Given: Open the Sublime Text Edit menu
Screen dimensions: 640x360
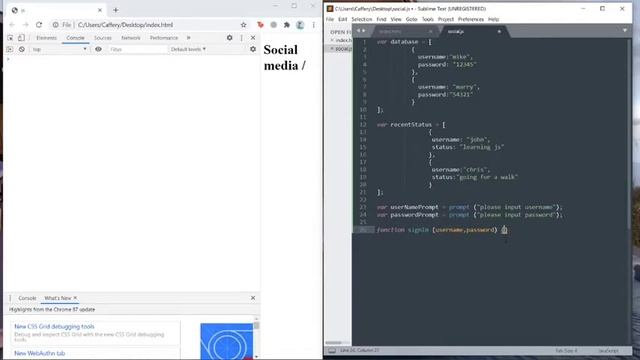Looking at the screenshot, I should pos(342,19).
